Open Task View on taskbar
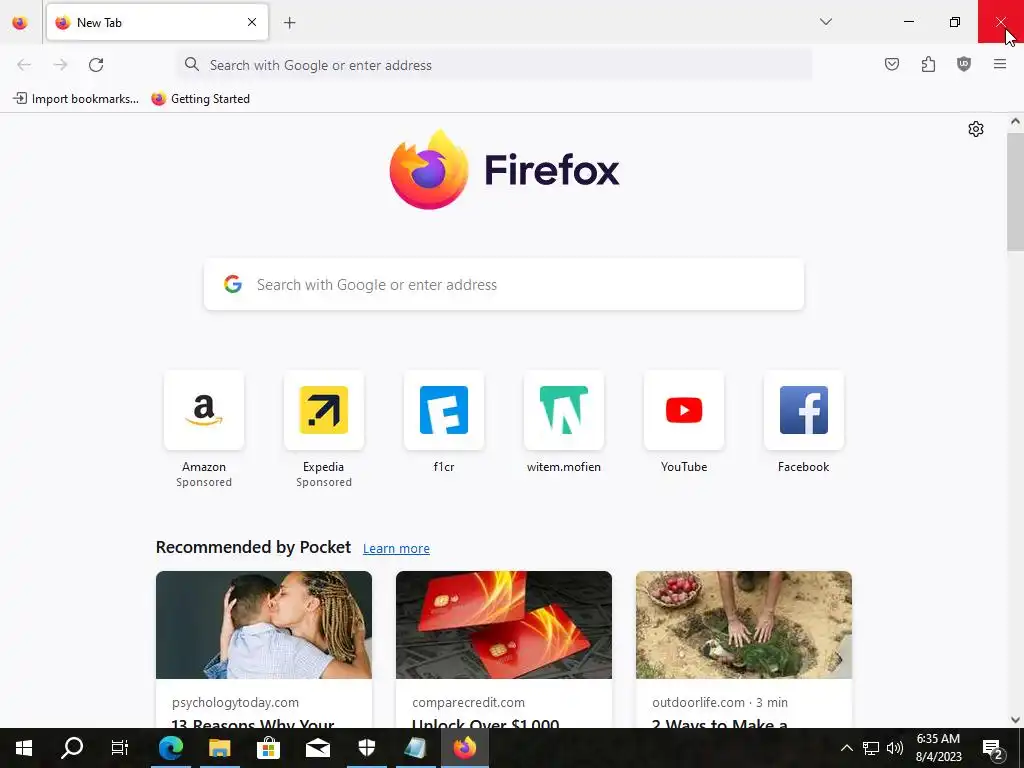 [120, 748]
